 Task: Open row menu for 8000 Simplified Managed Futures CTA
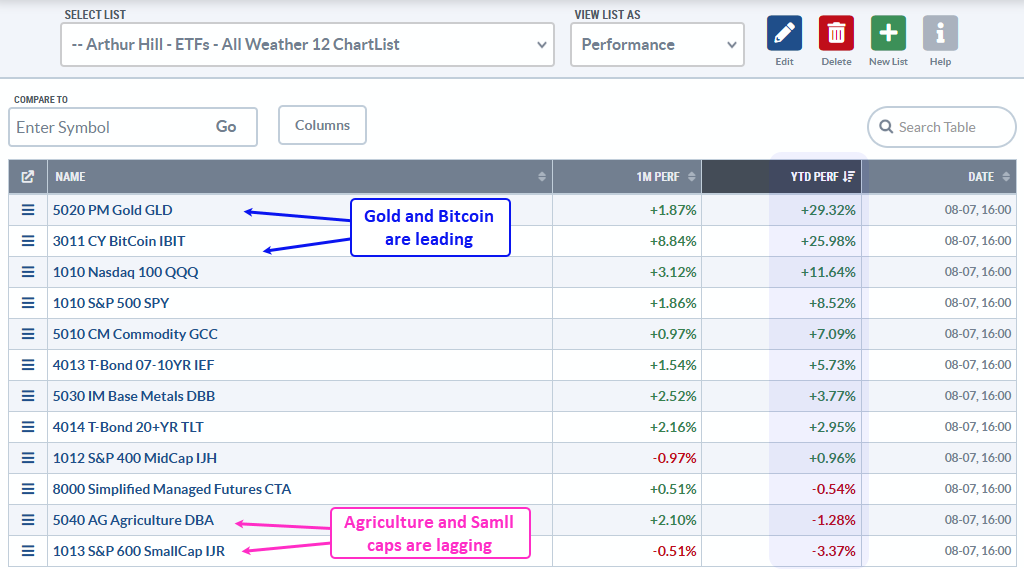tap(28, 489)
